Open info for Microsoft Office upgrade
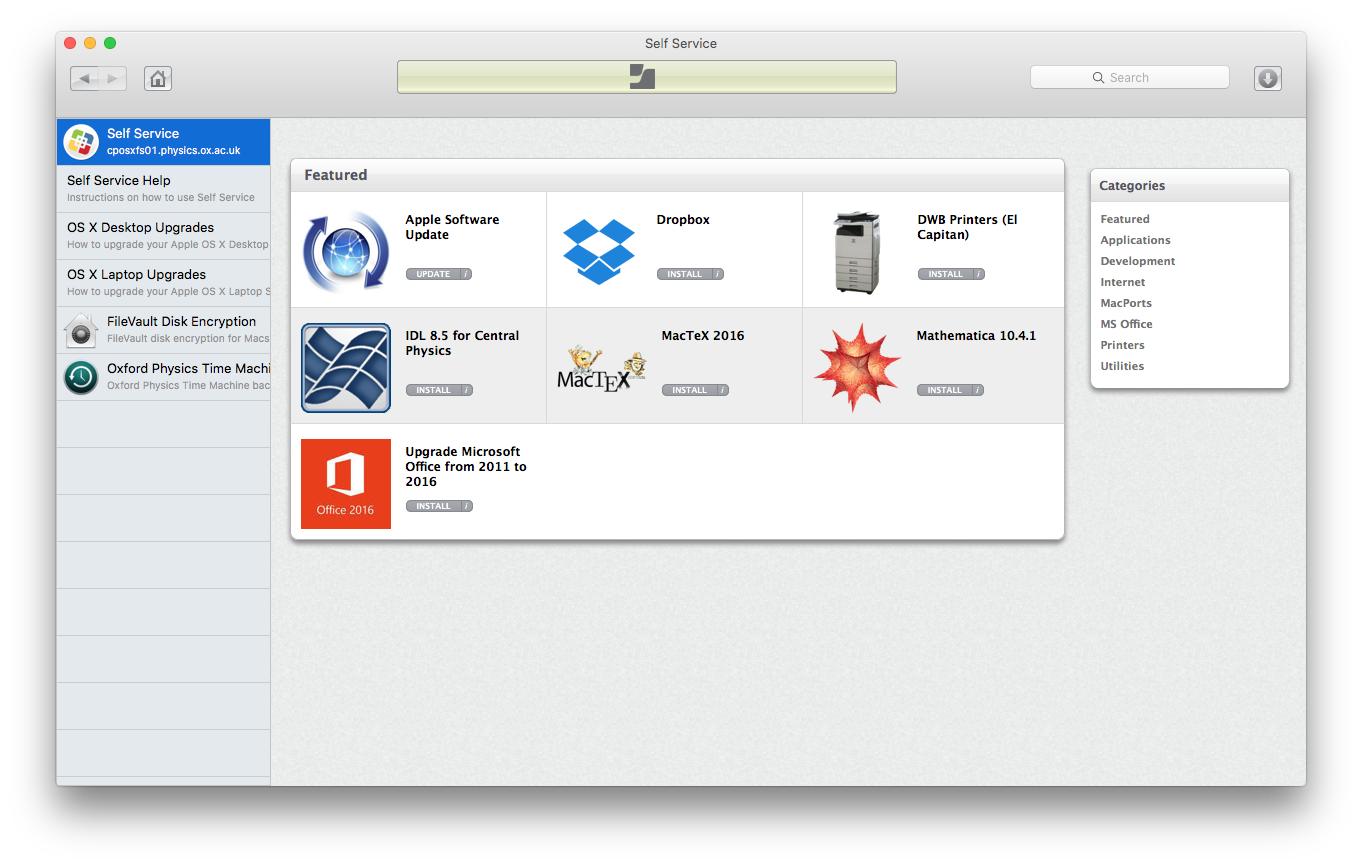 (466, 506)
